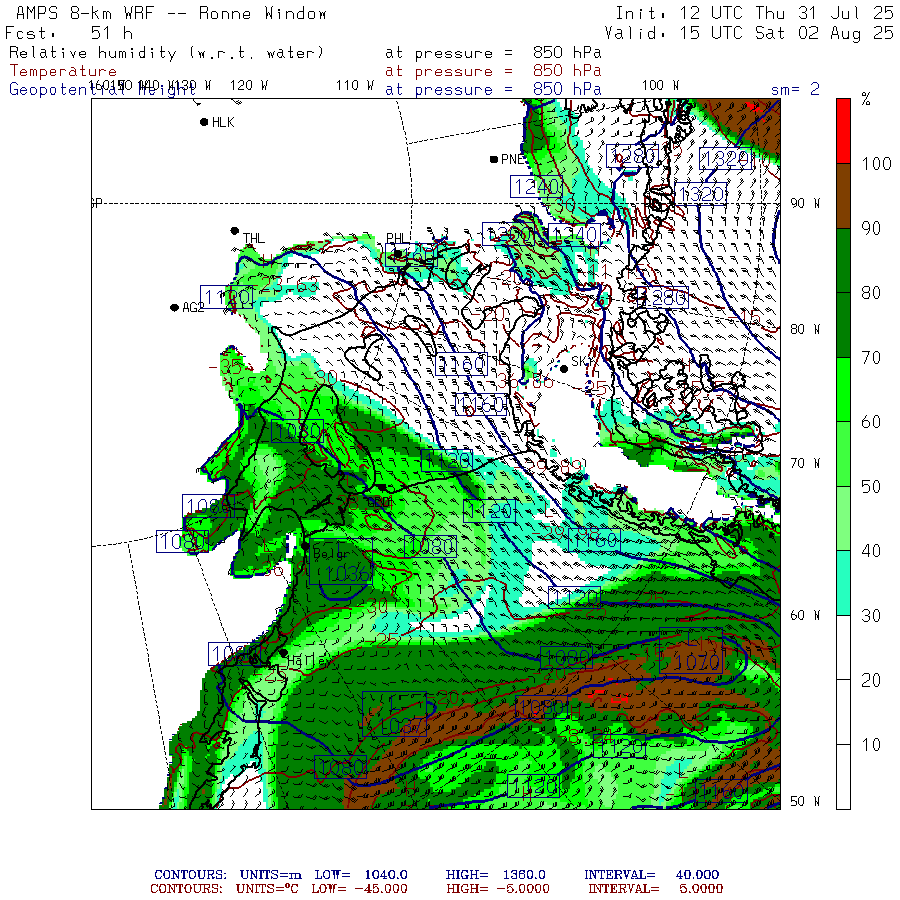Click the '80 W' longitude label
The height and width of the screenshot is (900, 900).
coord(805,329)
